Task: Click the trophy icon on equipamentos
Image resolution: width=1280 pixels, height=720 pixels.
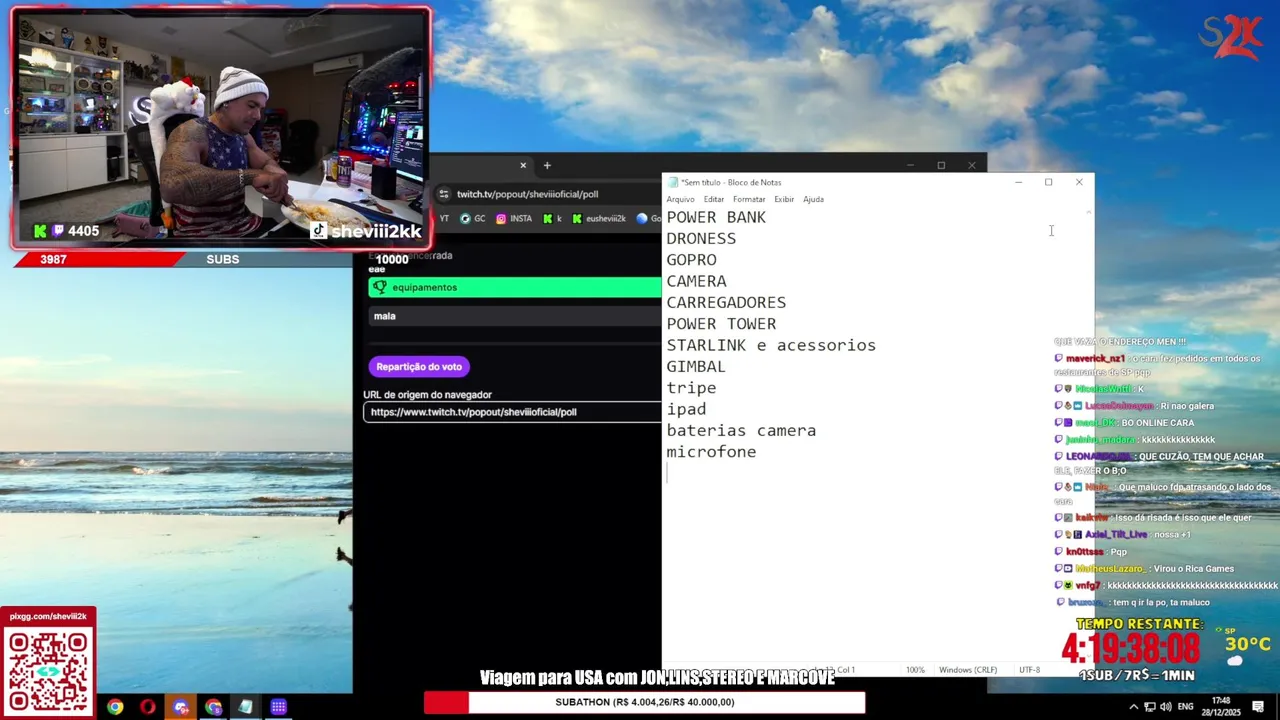Action: coord(379,287)
